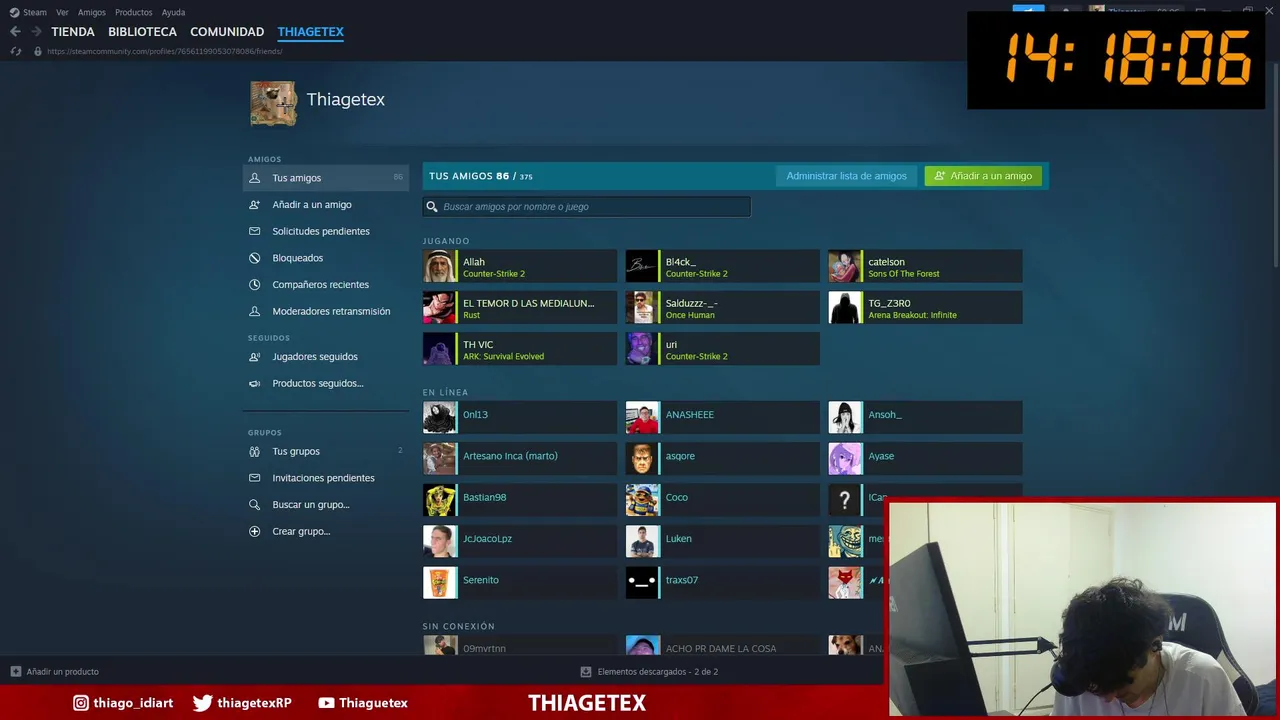
Task: Click the forward navigation arrow
Action: point(36,32)
